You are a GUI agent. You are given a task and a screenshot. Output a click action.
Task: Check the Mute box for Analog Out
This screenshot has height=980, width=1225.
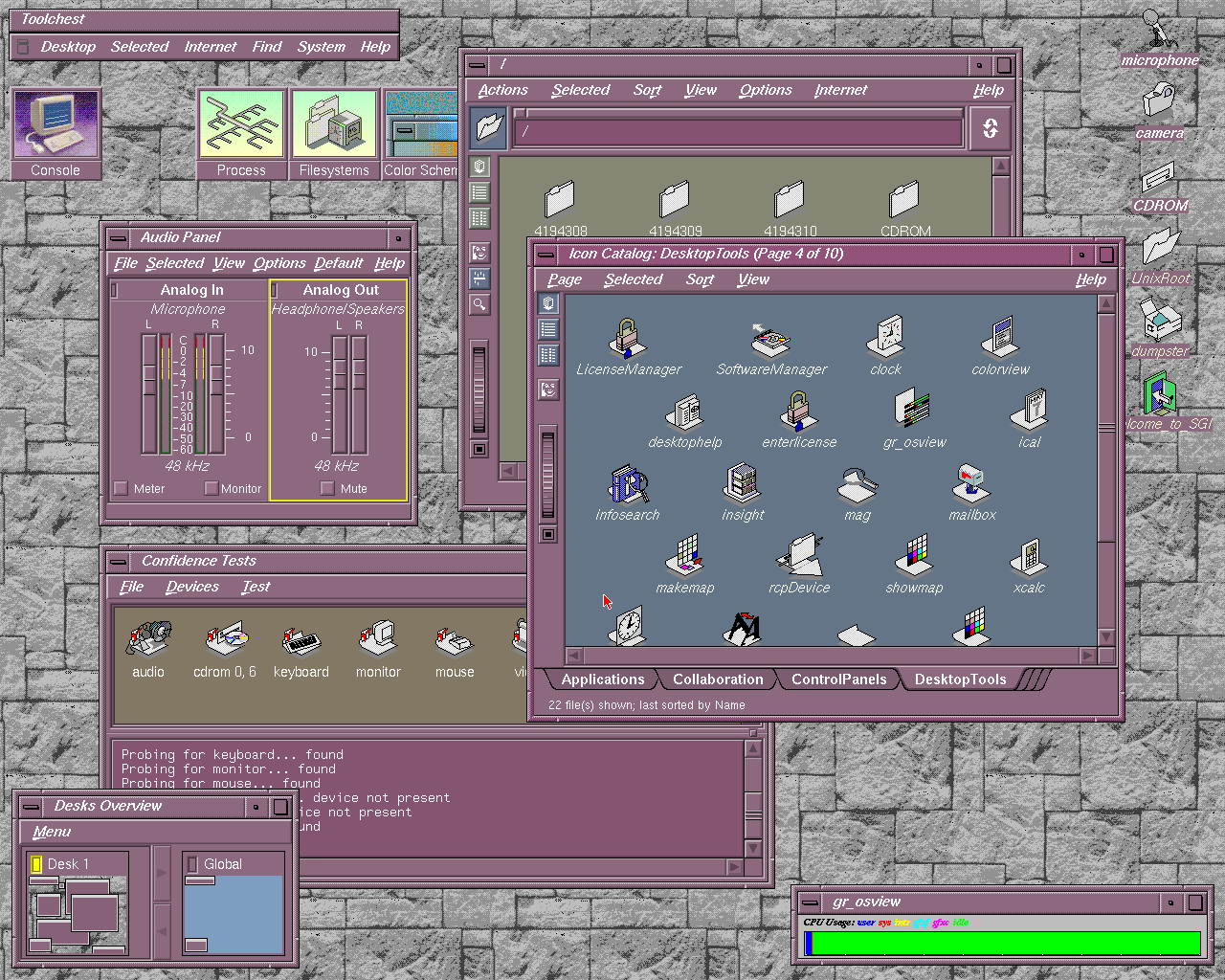[x=327, y=488]
